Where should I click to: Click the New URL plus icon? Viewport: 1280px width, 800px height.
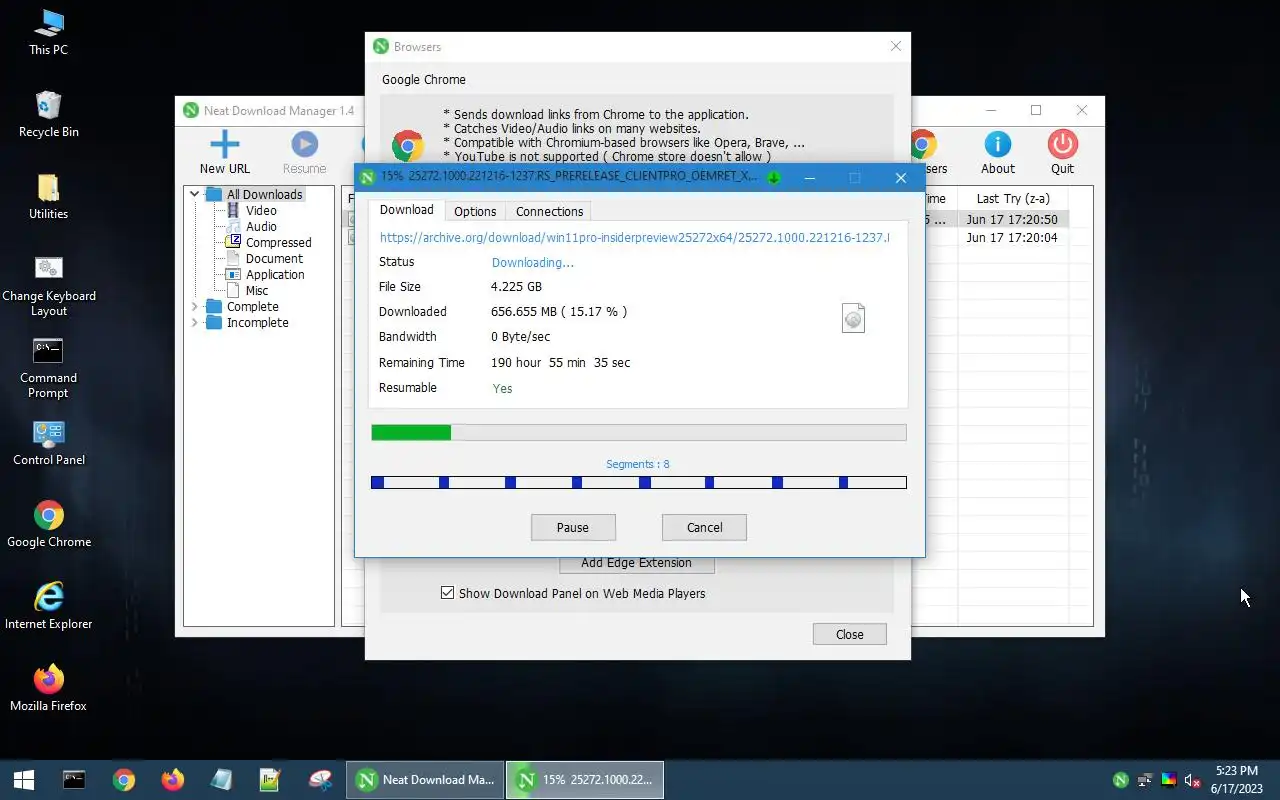tap(225, 144)
